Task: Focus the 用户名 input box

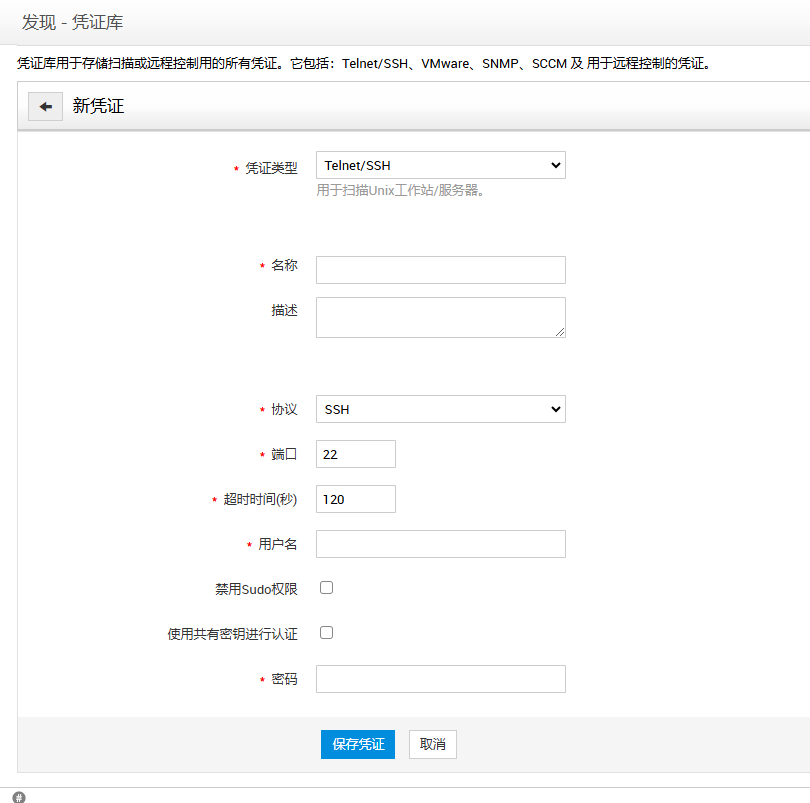Action: tap(440, 544)
